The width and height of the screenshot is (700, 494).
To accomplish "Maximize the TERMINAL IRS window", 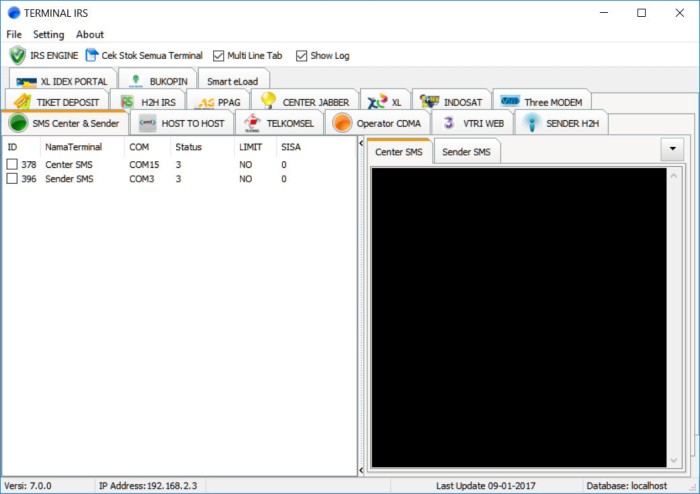I will click(x=641, y=13).
